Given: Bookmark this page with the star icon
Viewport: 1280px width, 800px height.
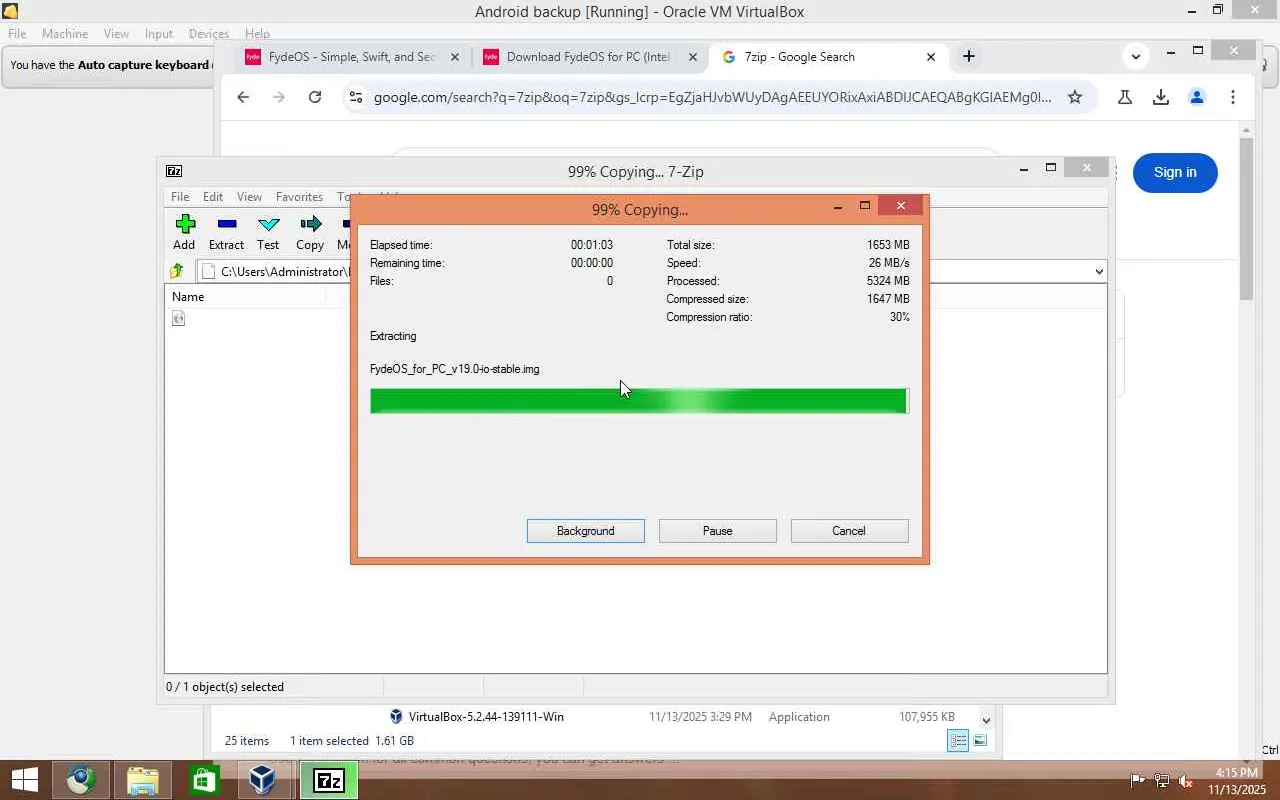Looking at the screenshot, I should click(x=1075, y=97).
